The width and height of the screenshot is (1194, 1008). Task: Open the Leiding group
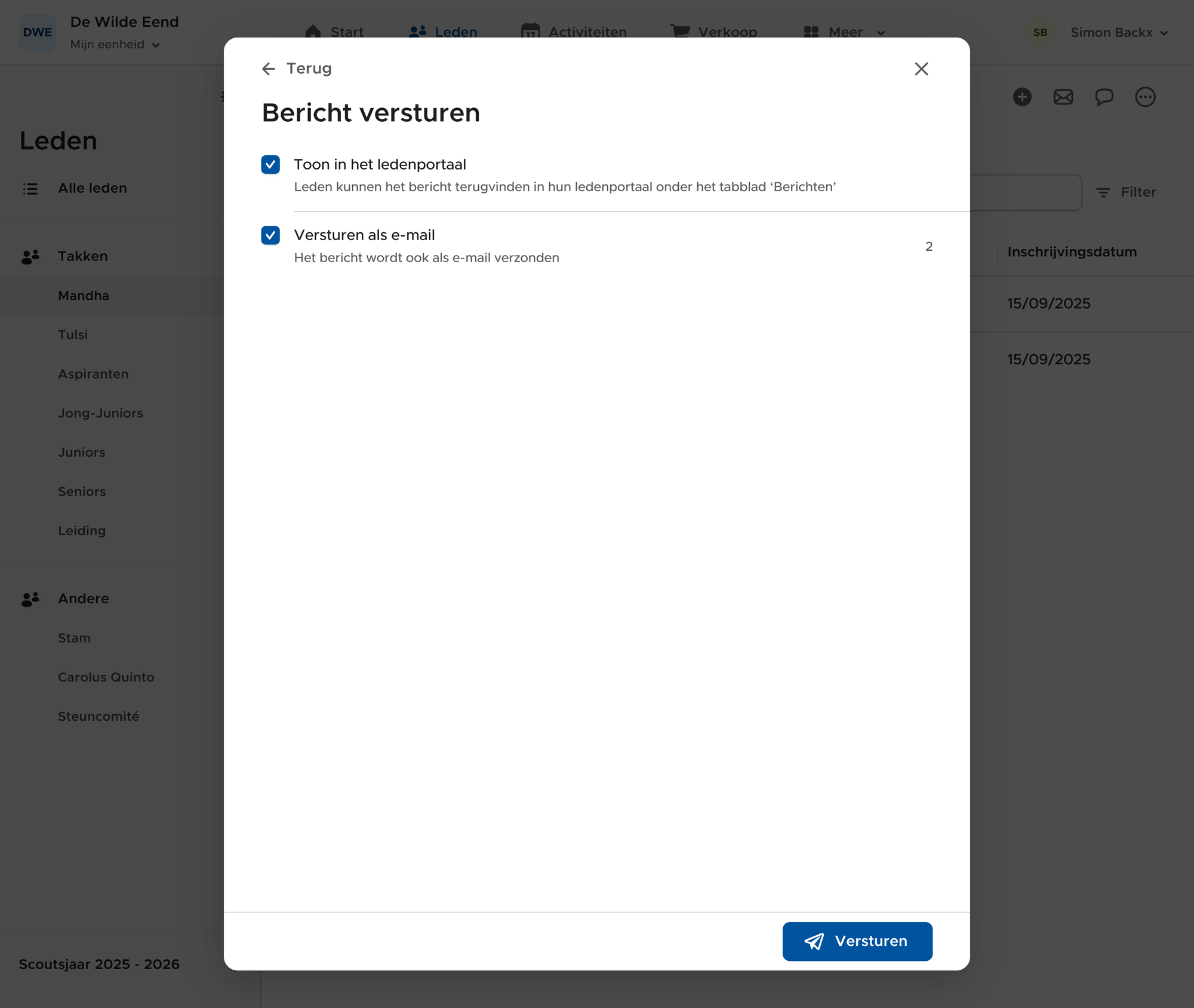tap(82, 531)
